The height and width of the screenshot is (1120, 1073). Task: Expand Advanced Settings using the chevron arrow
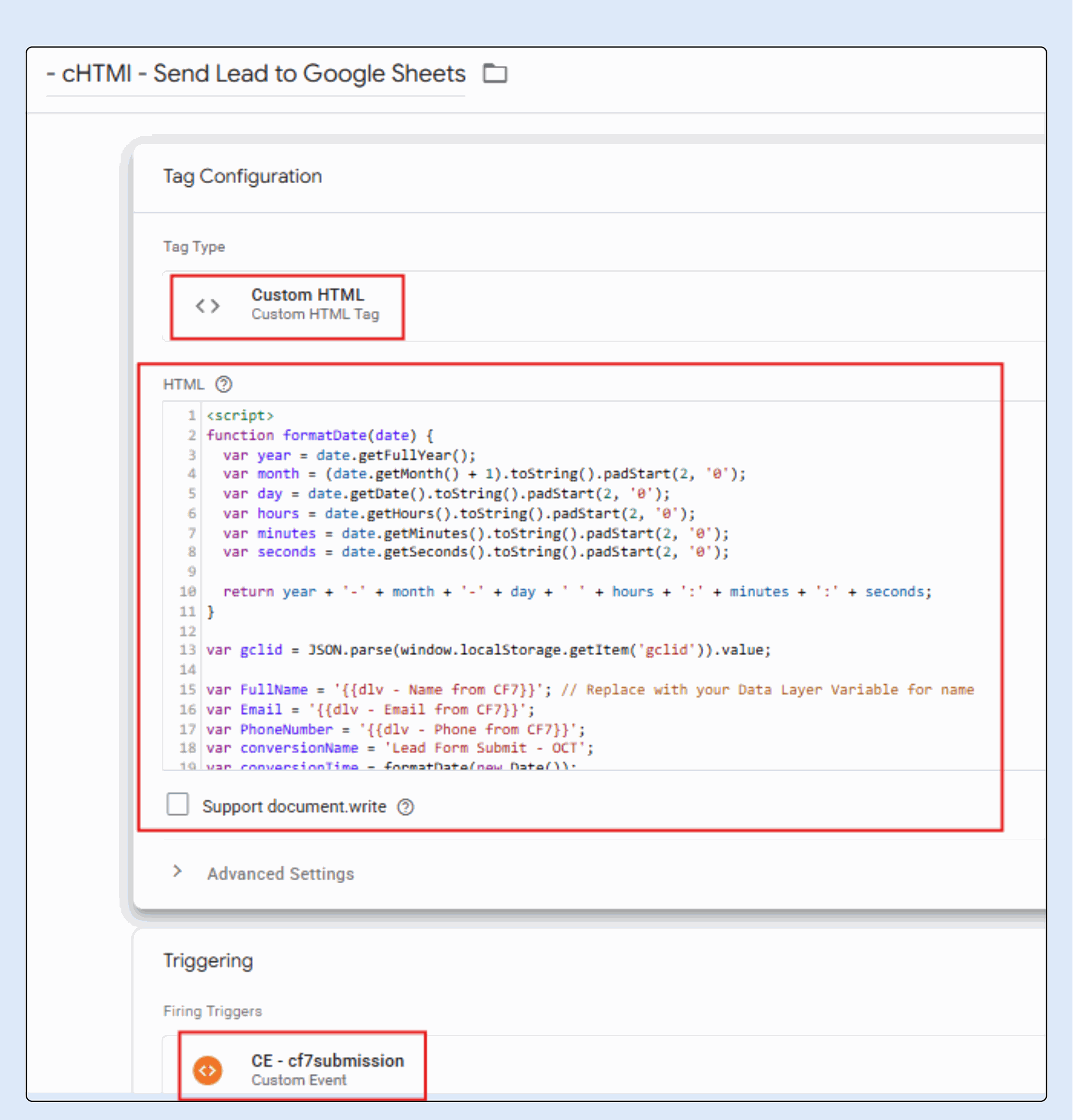pyautogui.click(x=178, y=871)
